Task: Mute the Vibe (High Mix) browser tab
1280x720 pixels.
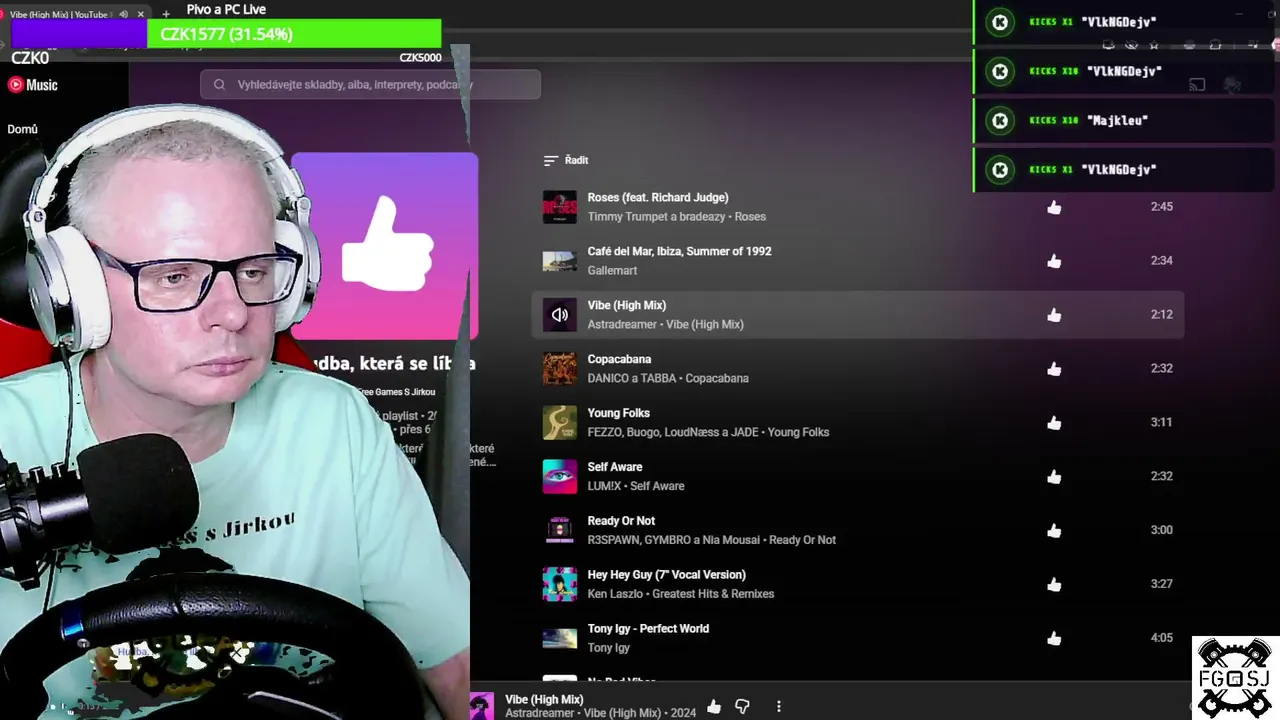Action: coord(123,14)
